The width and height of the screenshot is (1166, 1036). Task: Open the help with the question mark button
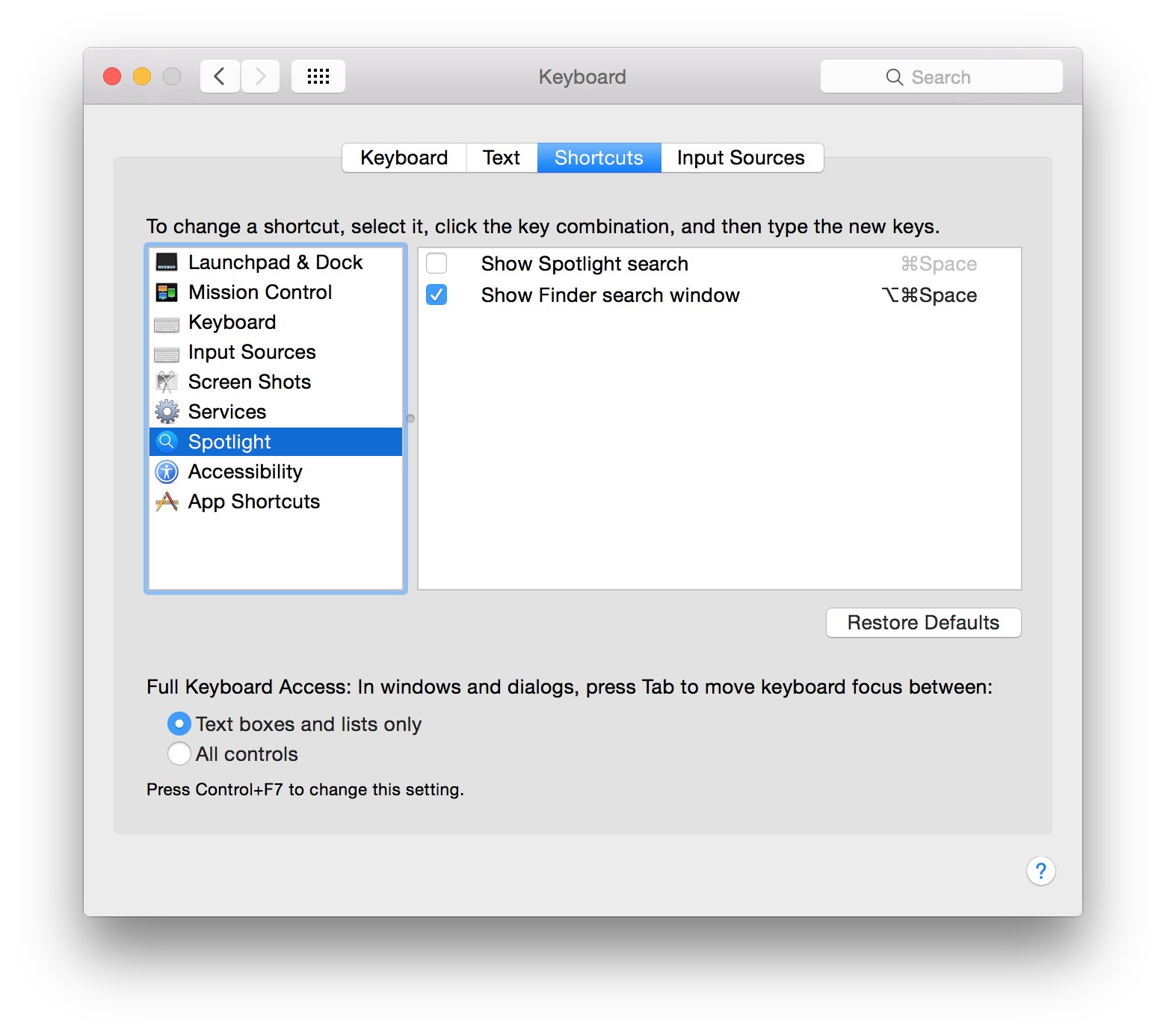1040,871
